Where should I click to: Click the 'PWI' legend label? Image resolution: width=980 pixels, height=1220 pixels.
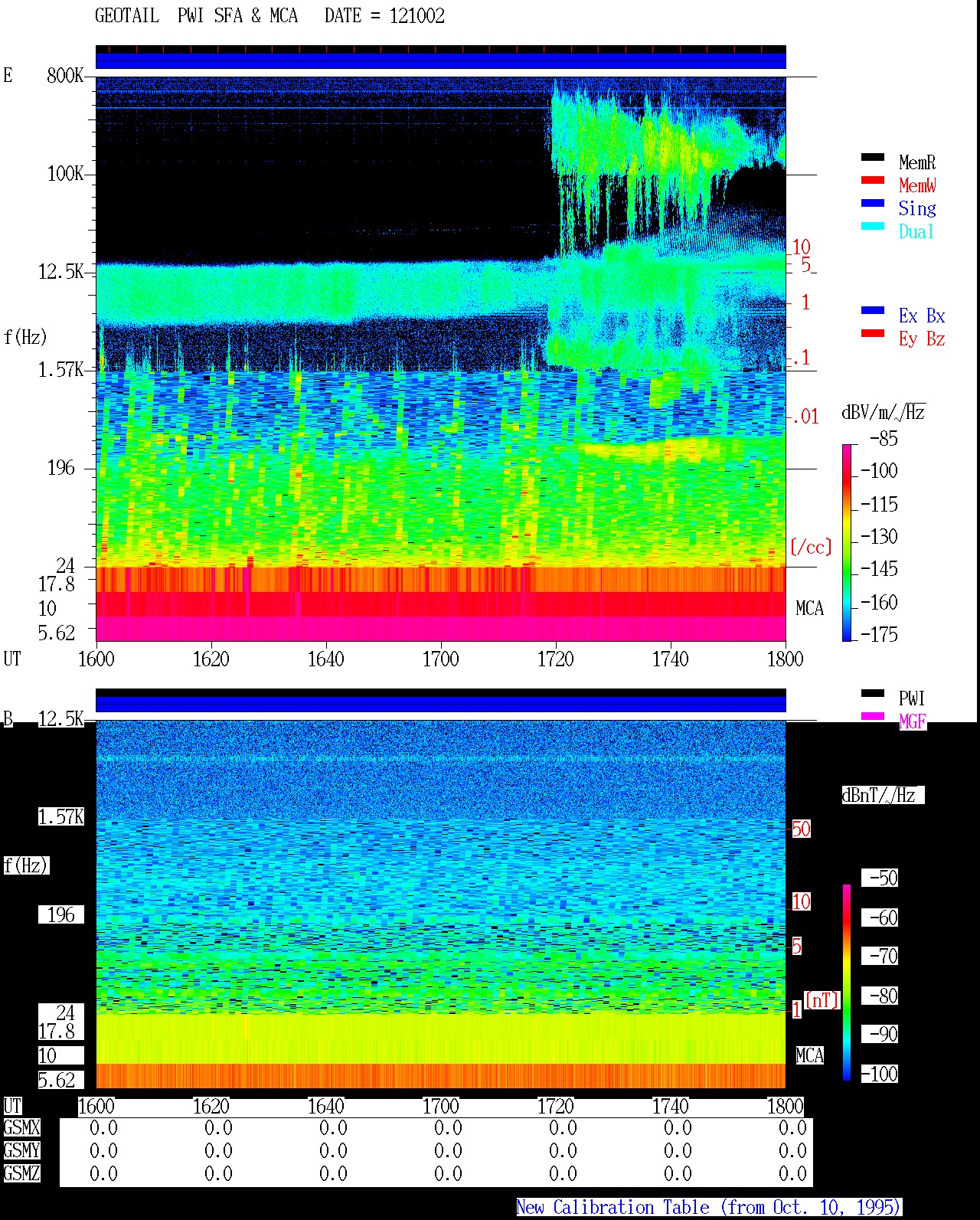912,698
